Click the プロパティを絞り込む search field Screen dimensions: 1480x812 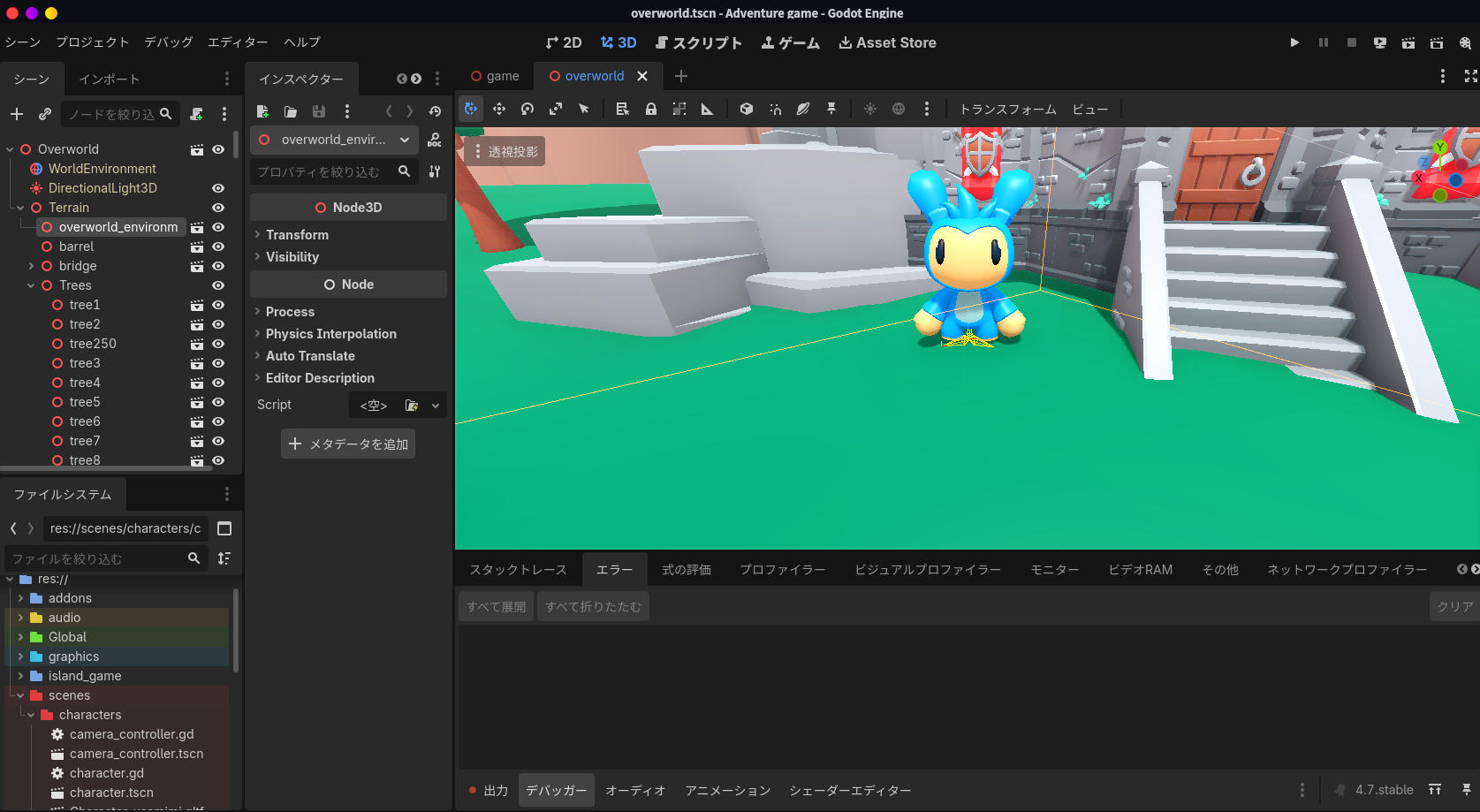335,171
